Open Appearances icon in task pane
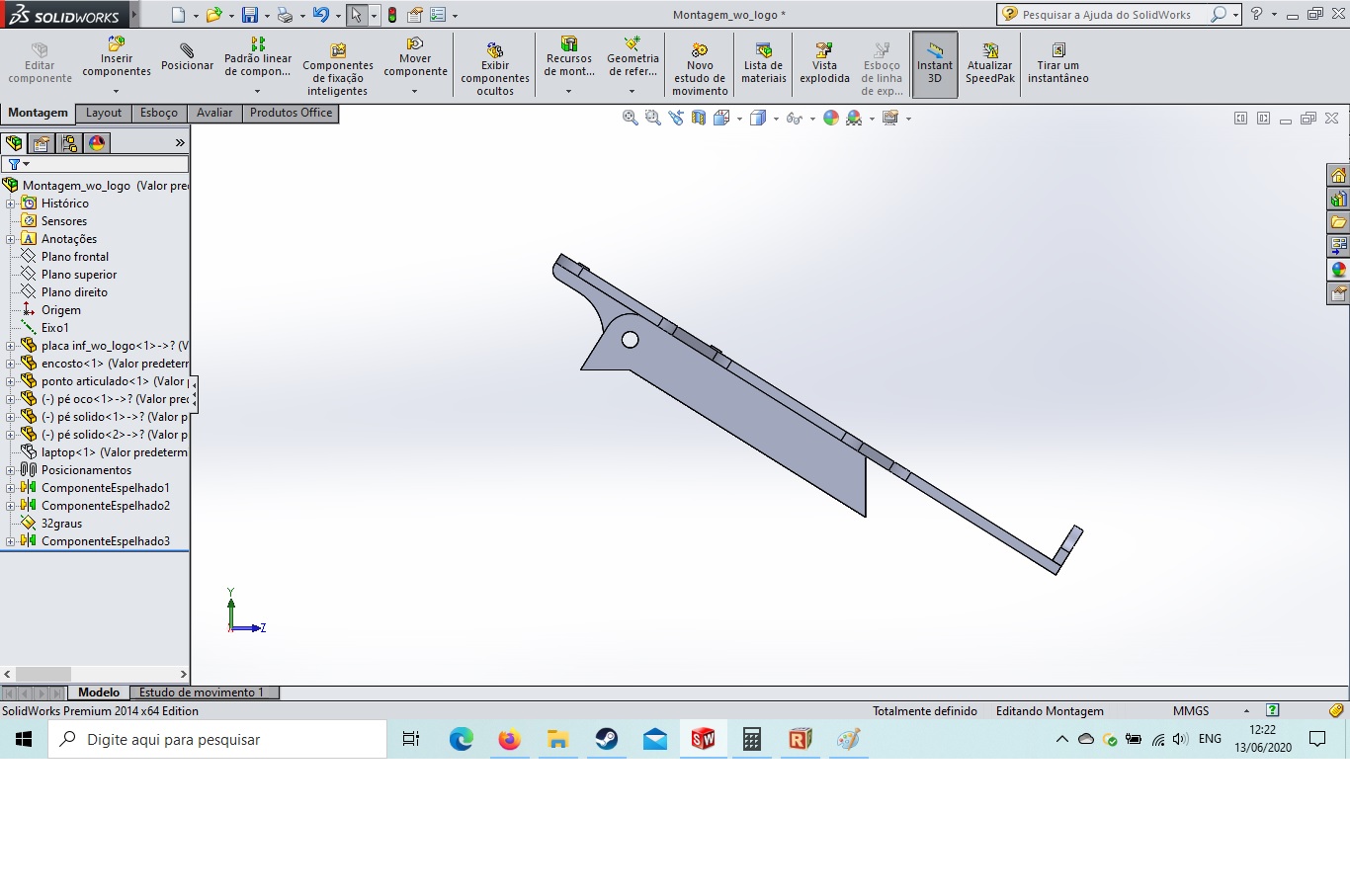Image resolution: width=1350 pixels, height=896 pixels. [1338, 270]
